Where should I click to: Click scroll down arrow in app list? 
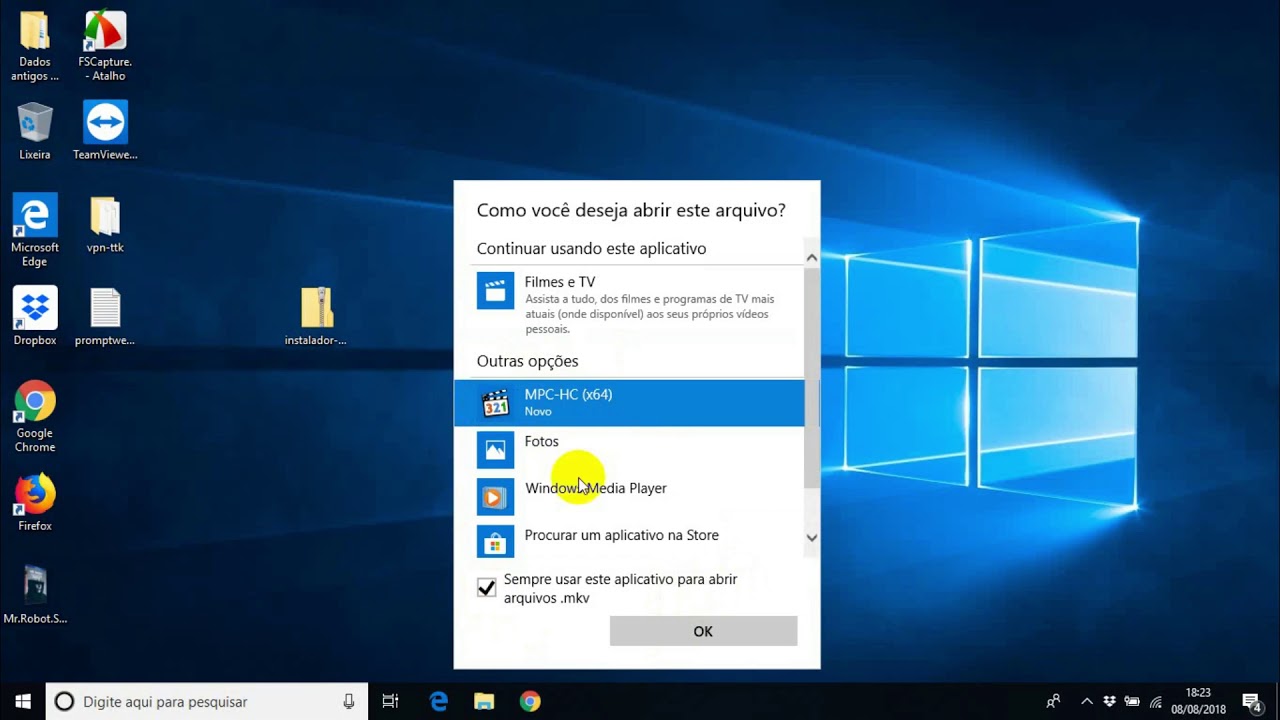point(812,537)
